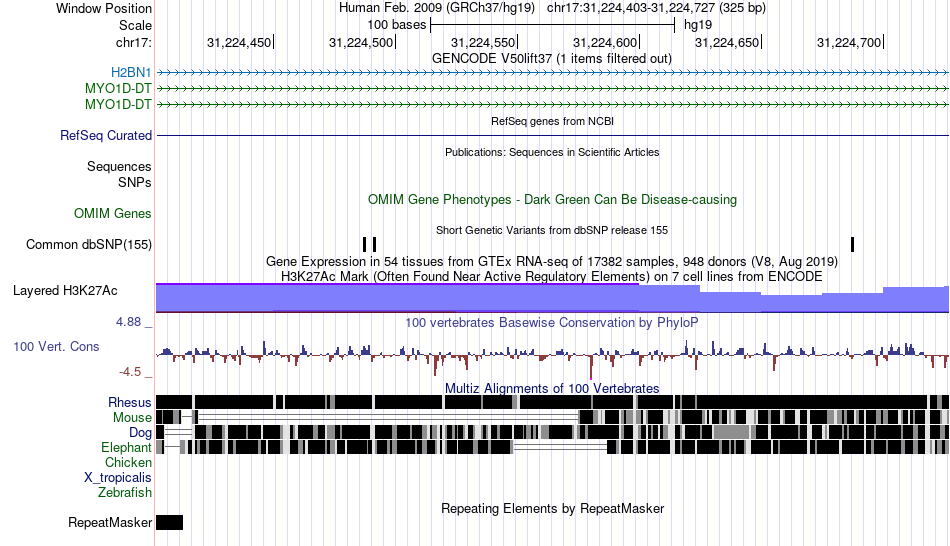
Task: Select the Zebrafish alignment row label
Action: [125, 493]
